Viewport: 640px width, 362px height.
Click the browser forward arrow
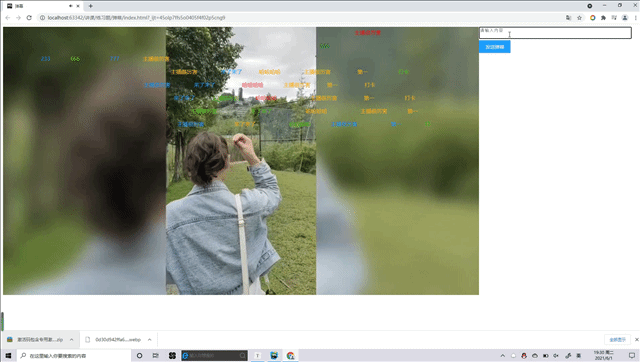pyautogui.click(x=18, y=18)
